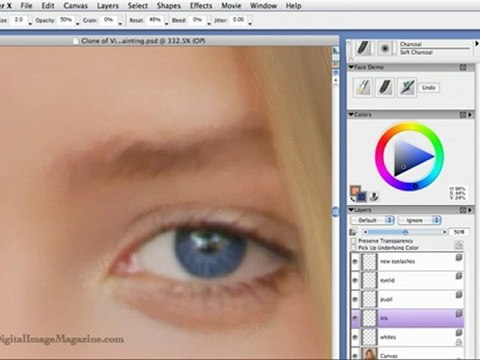Screen dimensions: 480x360
Task: Click the layer type icon on eyelid row
Action: point(459,276)
